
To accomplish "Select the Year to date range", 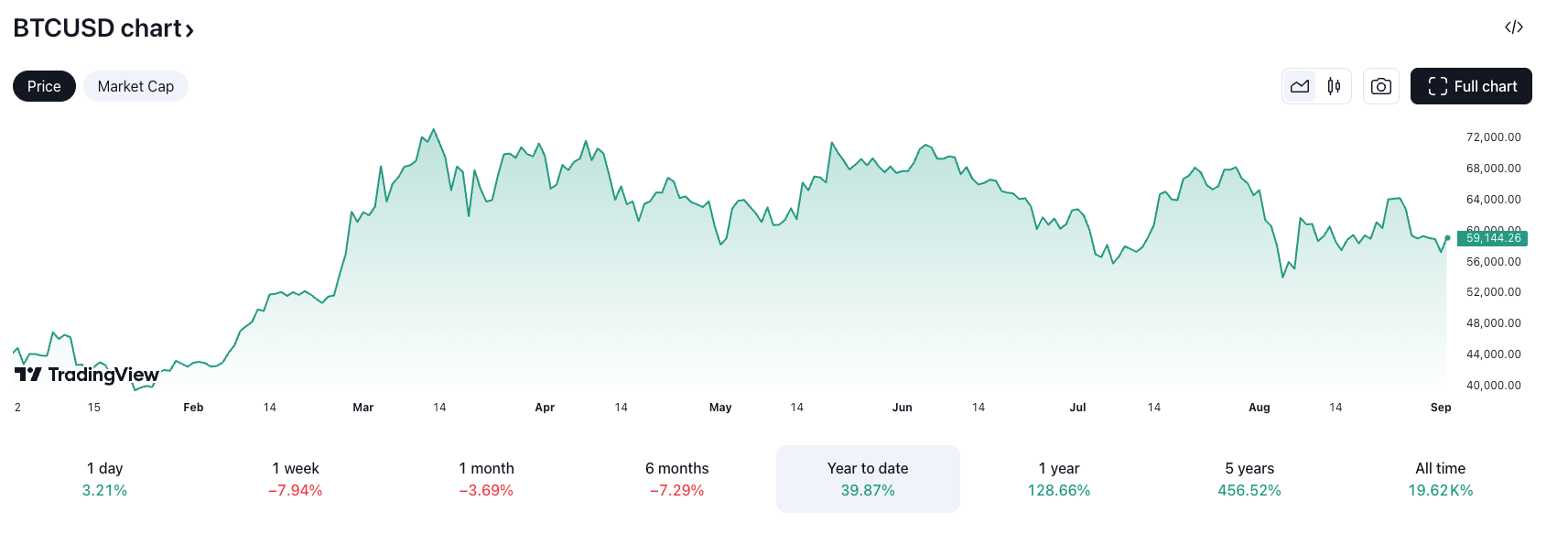I will pos(868,479).
